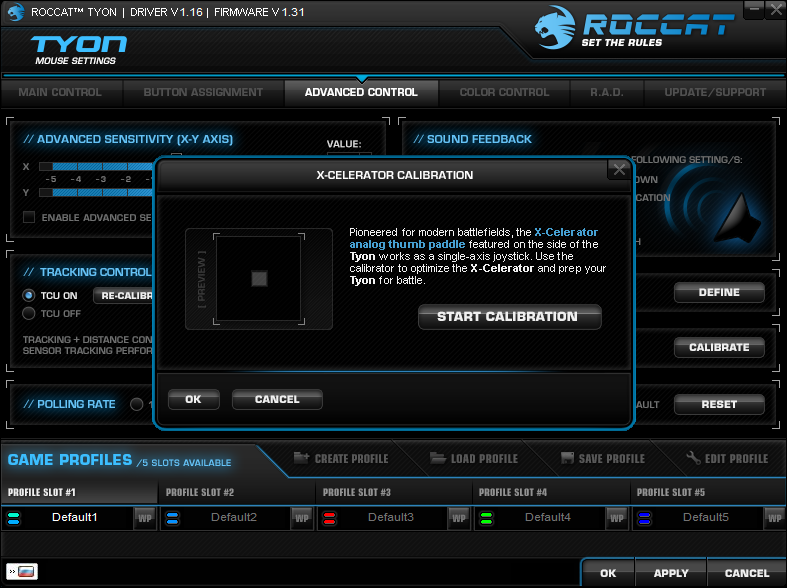Click the Reset button

(x=719, y=404)
